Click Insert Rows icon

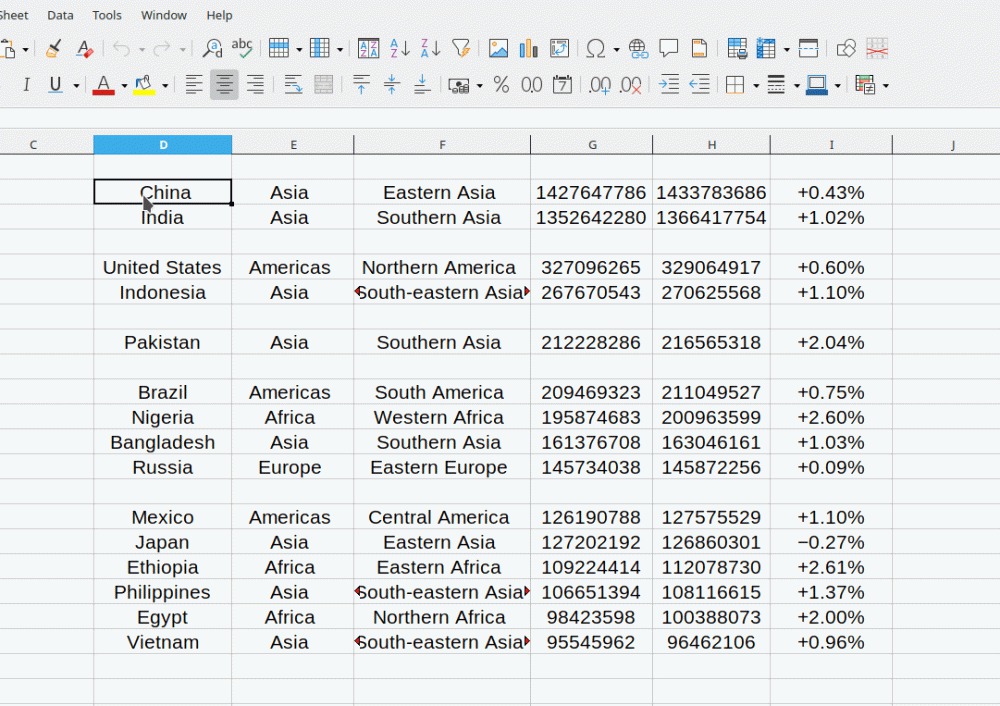(x=279, y=48)
